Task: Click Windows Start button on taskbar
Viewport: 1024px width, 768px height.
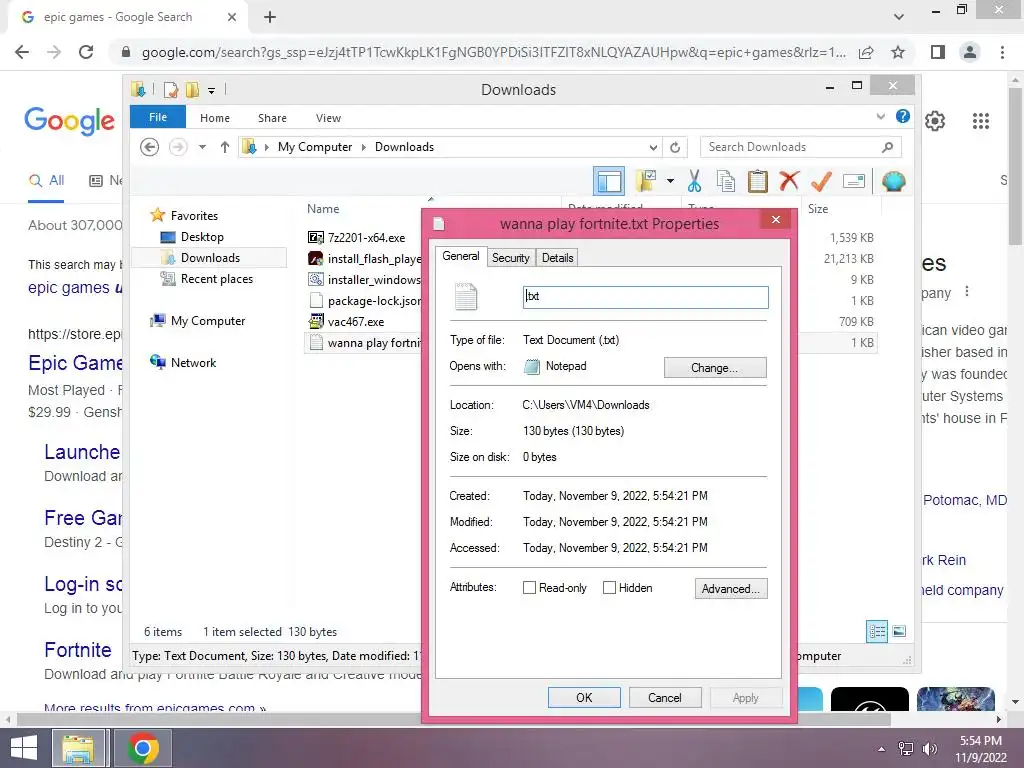Action: tap(24, 748)
